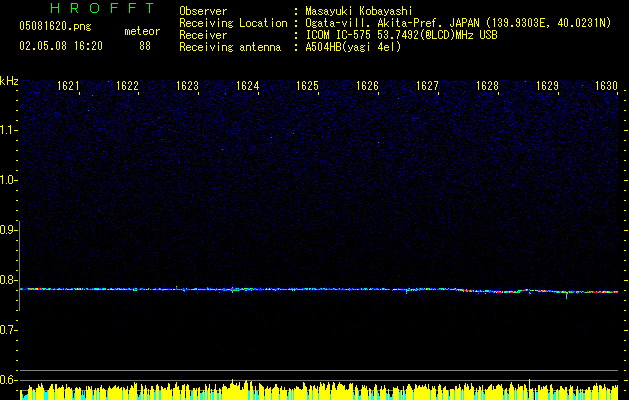Click the Receiving Location label
This screenshot has width=629, height=400.
tap(233, 23)
